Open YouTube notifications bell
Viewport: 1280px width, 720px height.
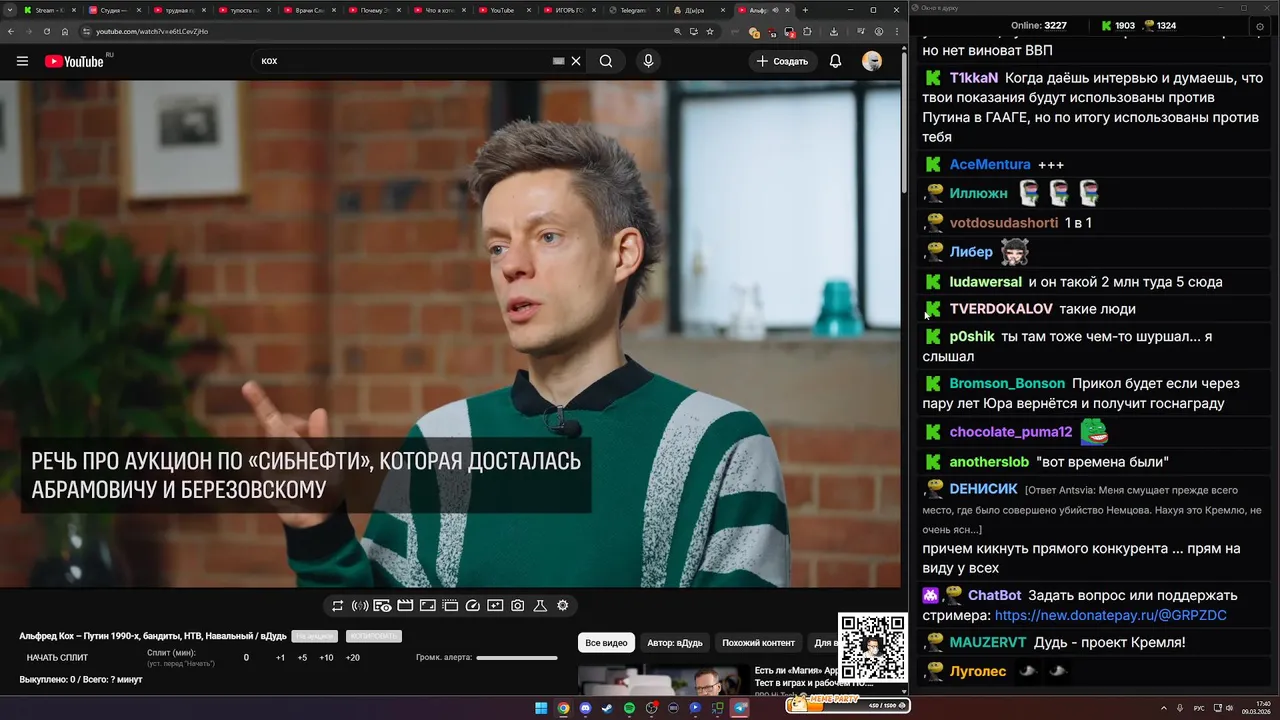point(835,61)
